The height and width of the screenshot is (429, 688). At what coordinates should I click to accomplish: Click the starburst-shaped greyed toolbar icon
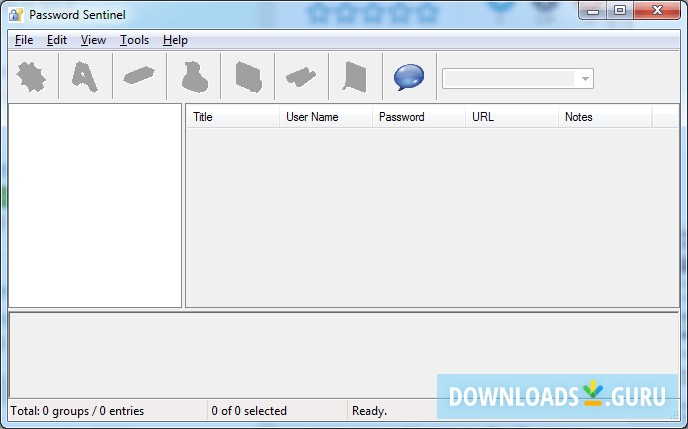[x=31, y=77]
